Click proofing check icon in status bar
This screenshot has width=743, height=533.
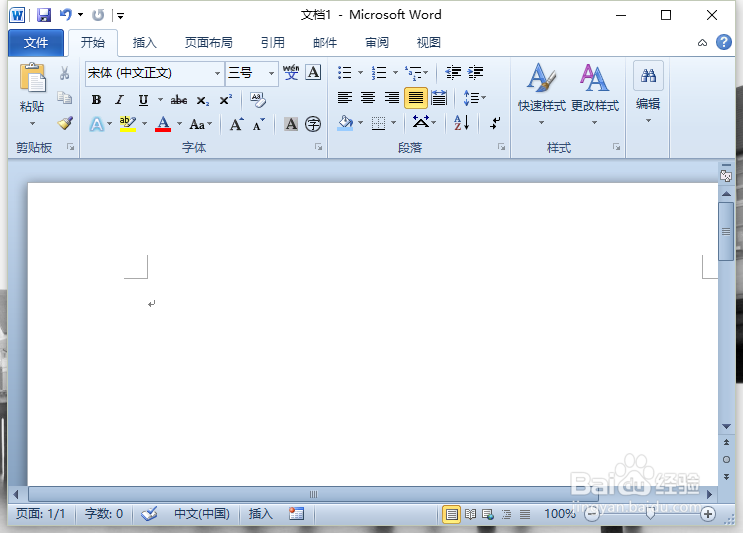coord(150,514)
